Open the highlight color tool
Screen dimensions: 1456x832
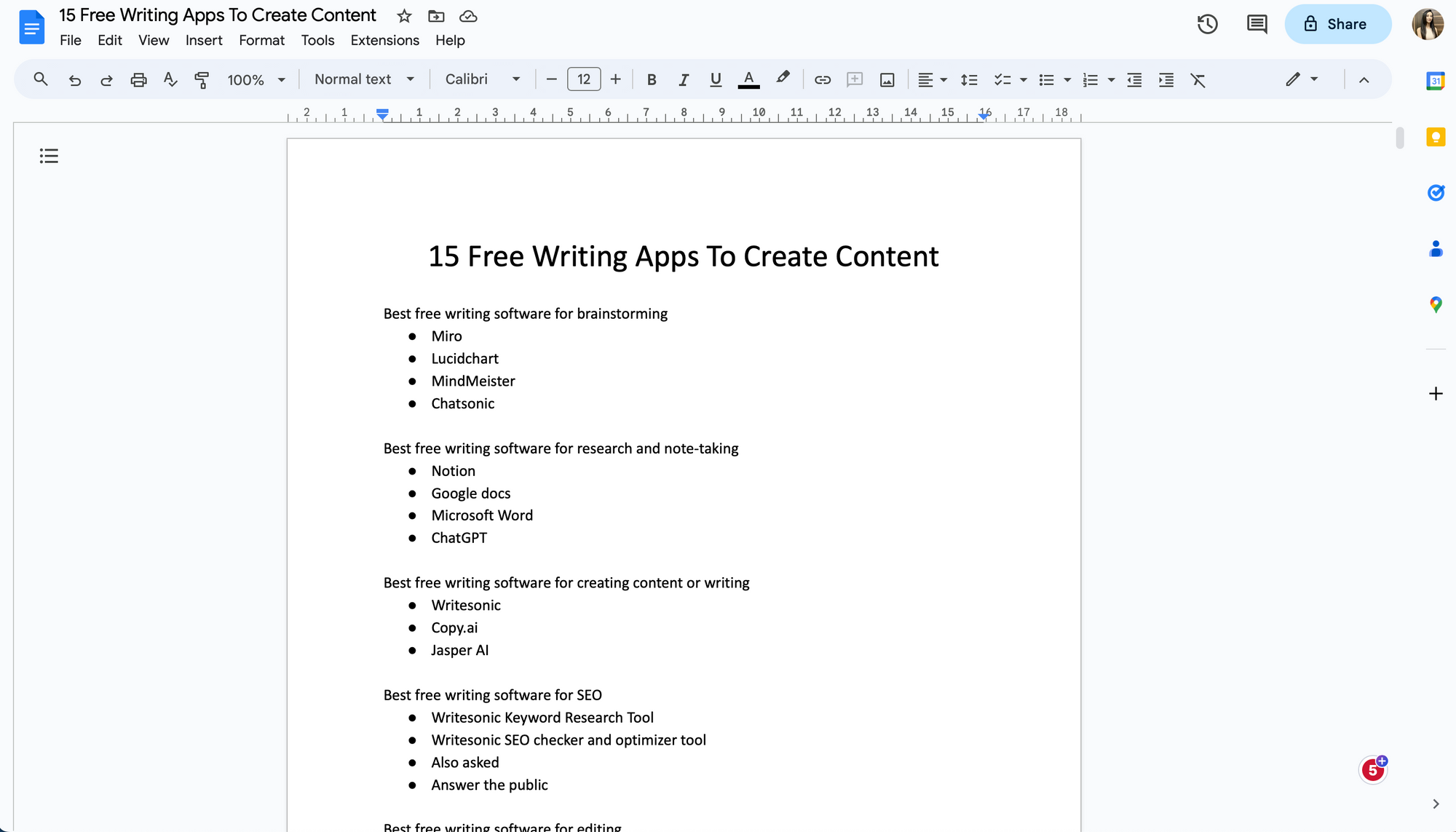(x=783, y=79)
